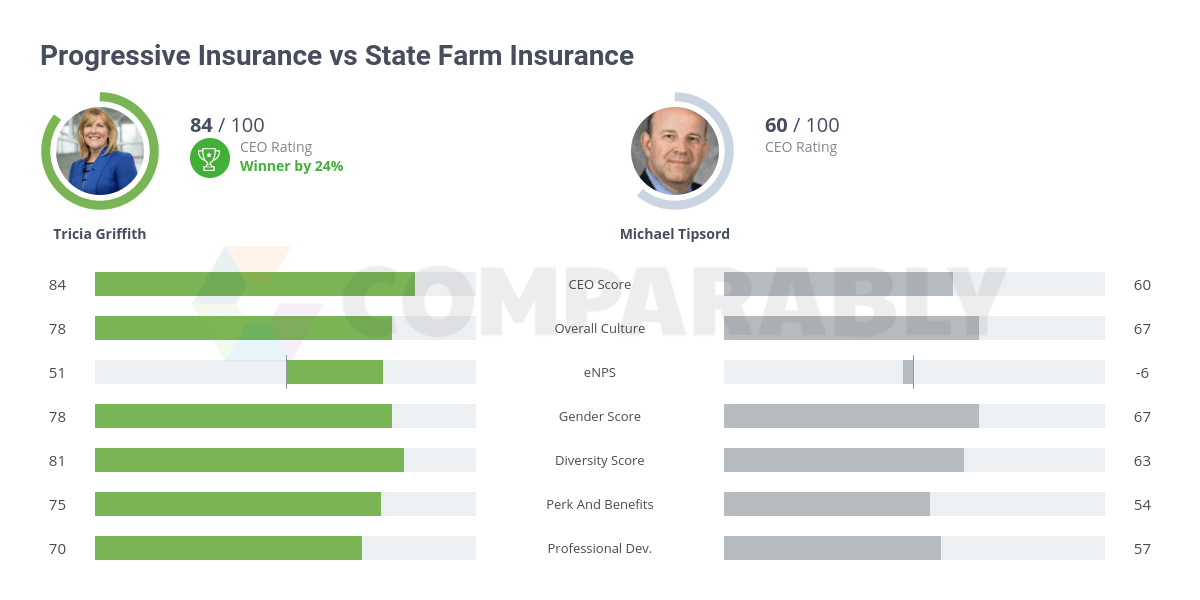This screenshot has height=600, width=1200.
Task: Click the gray eNPS bar marker
Action: pyautogui.click(x=908, y=372)
